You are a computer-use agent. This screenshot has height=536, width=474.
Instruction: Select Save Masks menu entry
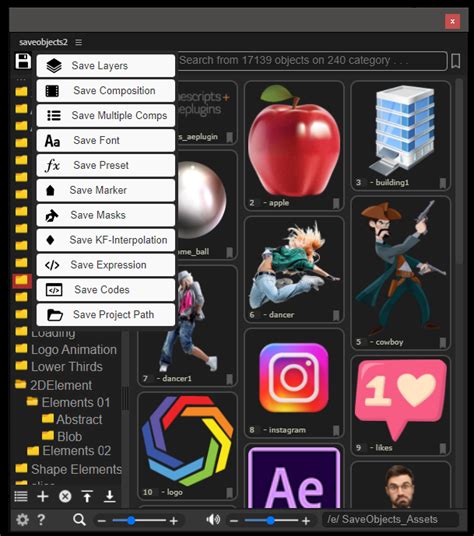click(106, 215)
